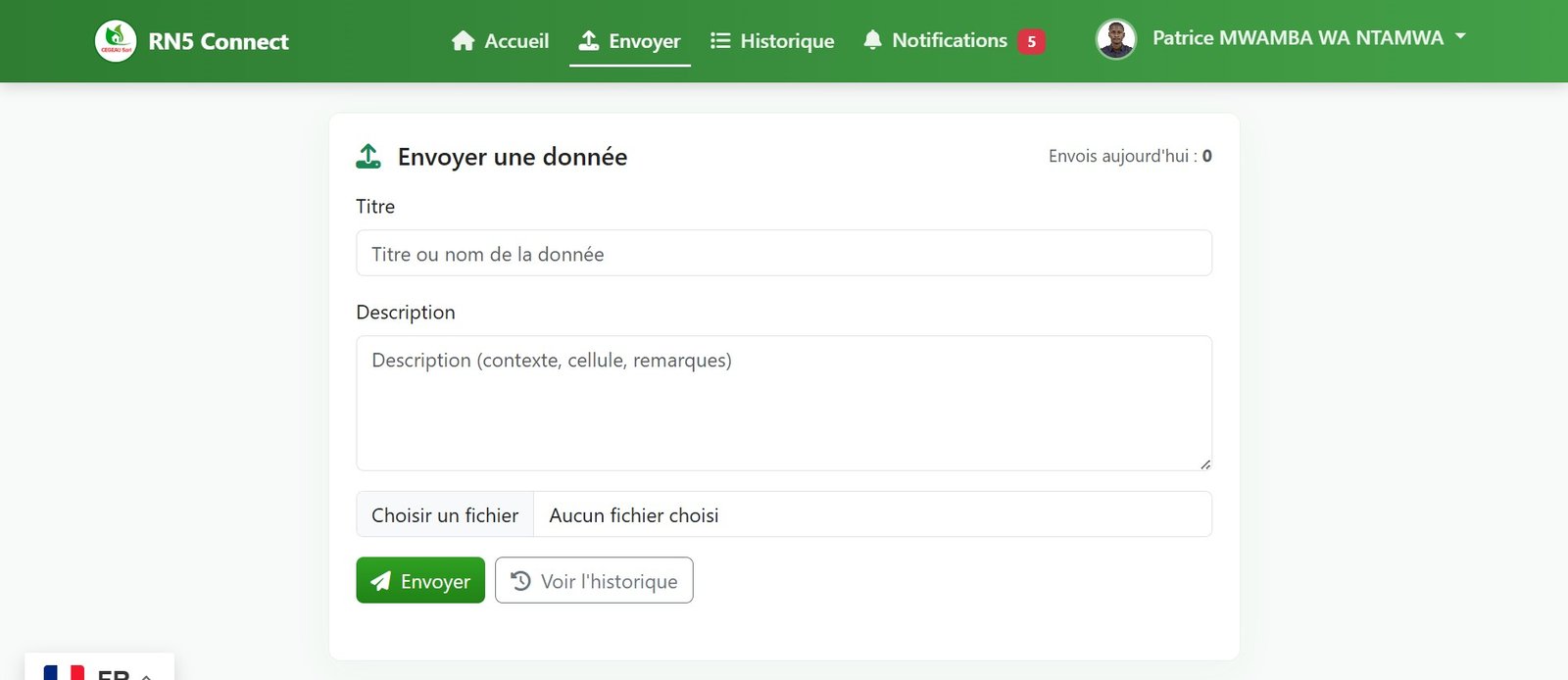Click the upload icon beside the form heading
1568x680 pixels.
[x=368, y=157]
